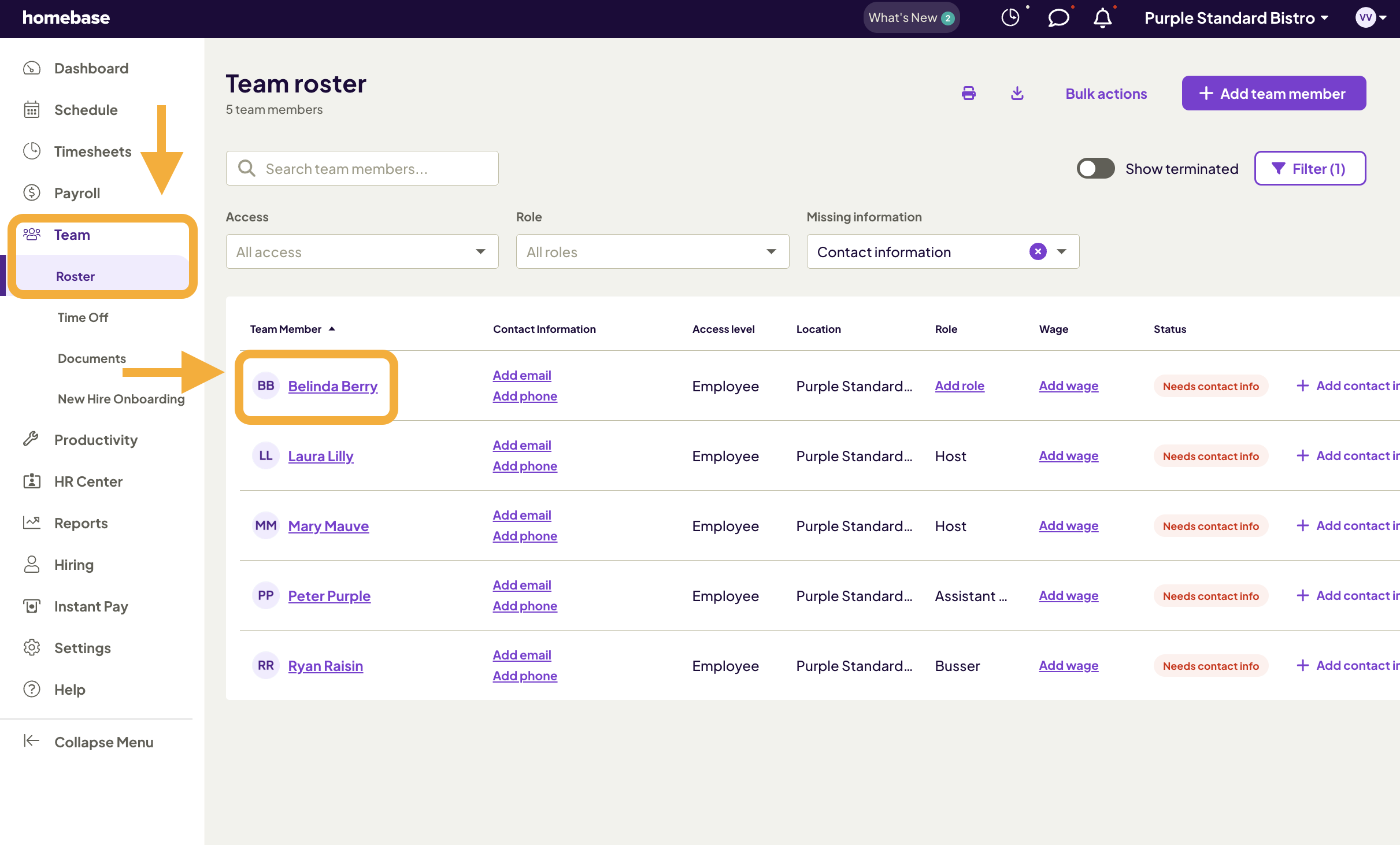Open the time clock icon in the top bar
The height and width of the screenshot is (845, 1400).
pyautogui.click(x=1010, y=17)
